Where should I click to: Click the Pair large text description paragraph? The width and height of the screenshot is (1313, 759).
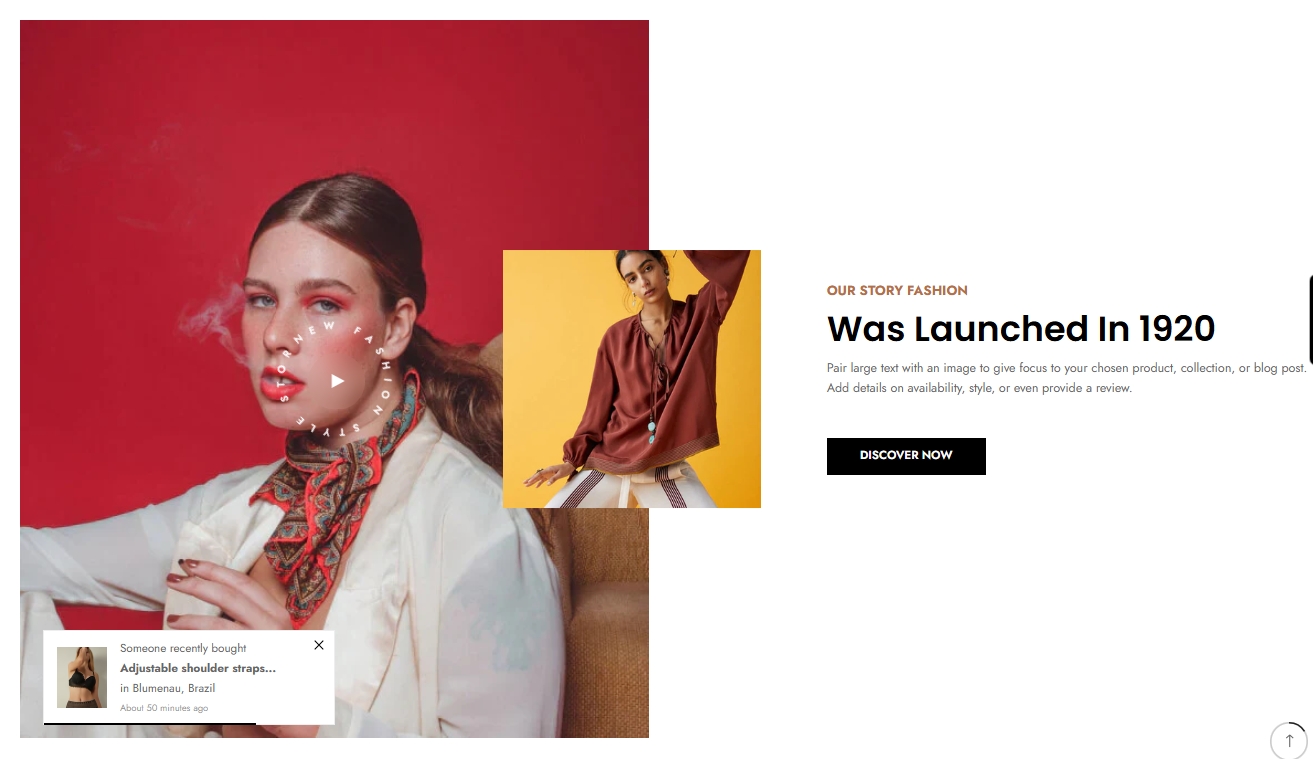coord(1066,378)
